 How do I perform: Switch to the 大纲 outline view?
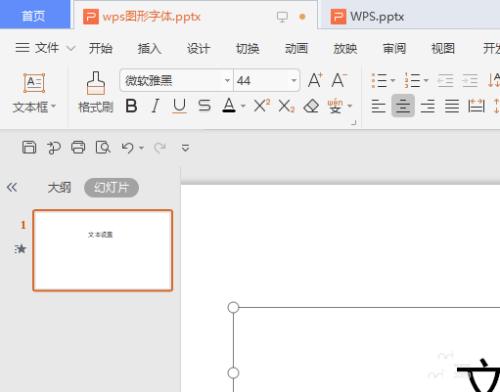[x=59, y=188]
